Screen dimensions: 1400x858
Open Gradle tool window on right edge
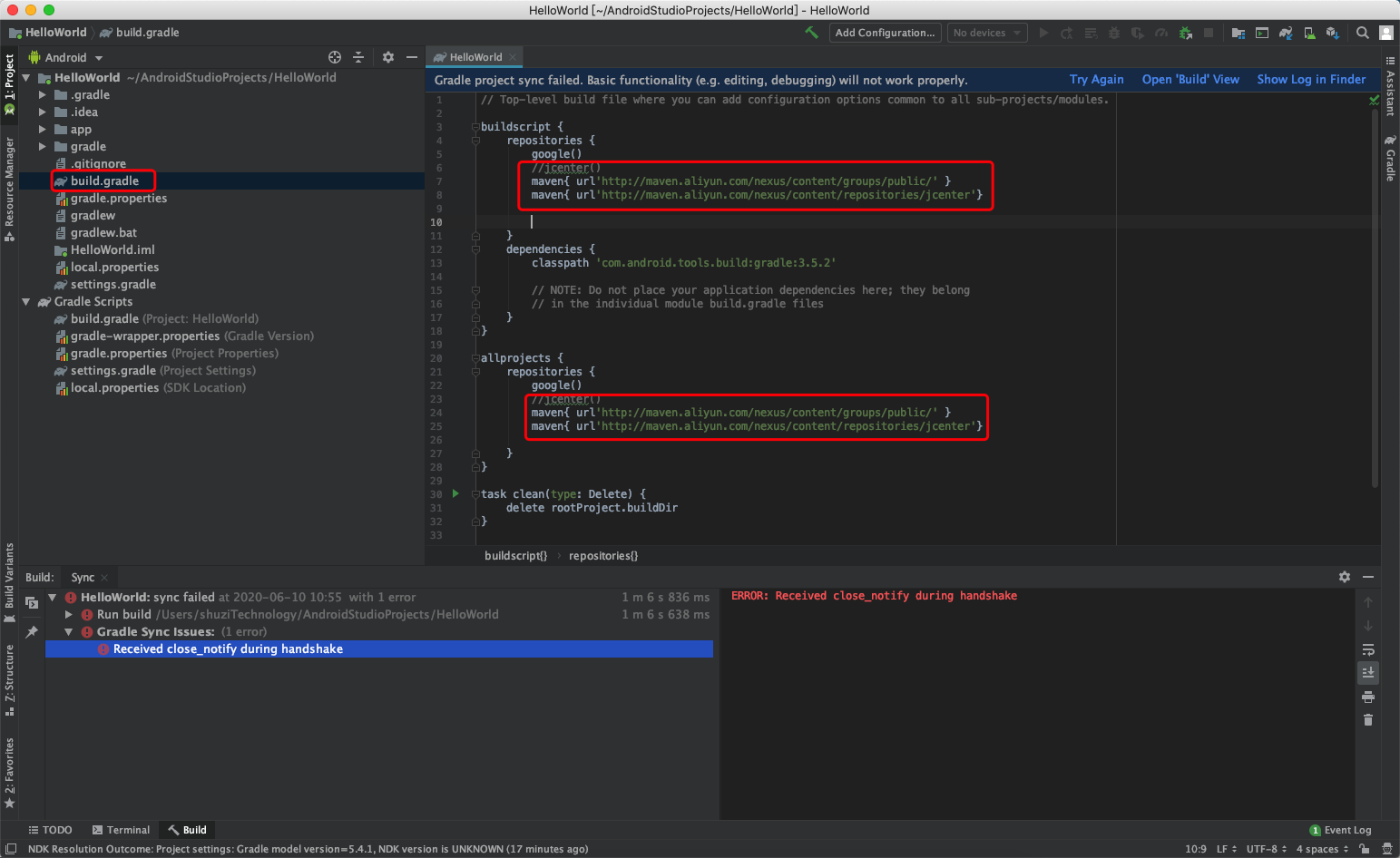click(x=1390, y=158)
